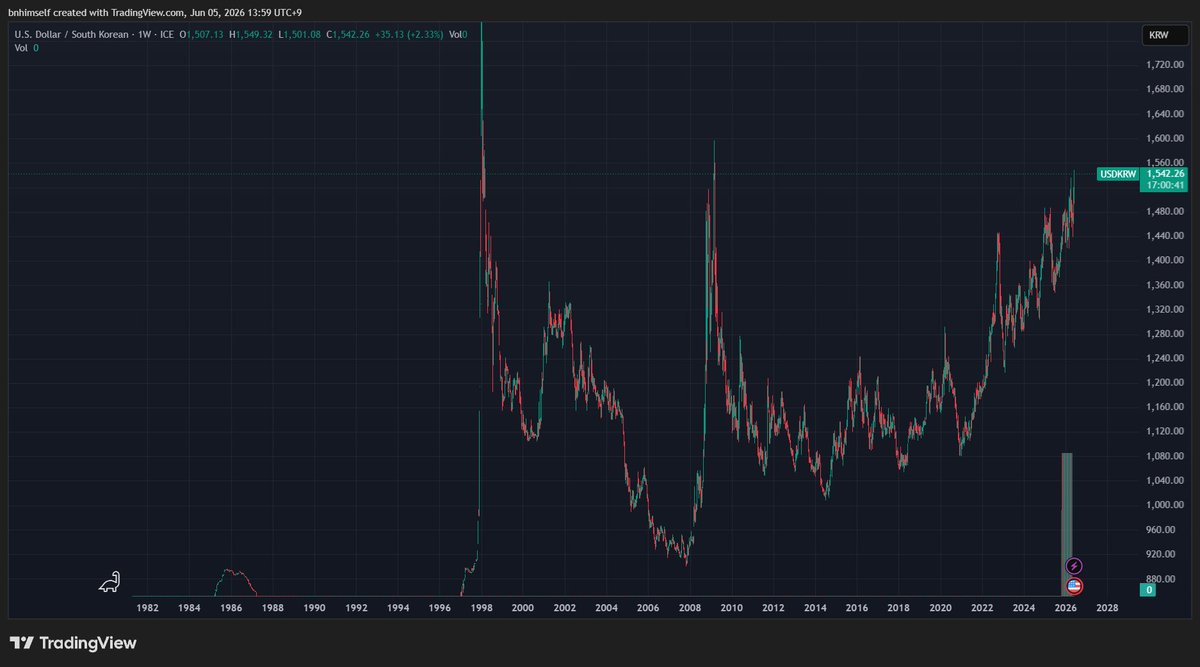Viewport: 1200px width, 667px height.
Task: Click the 17:00:41 bar countdown timer
Action: click(1165, 185)
